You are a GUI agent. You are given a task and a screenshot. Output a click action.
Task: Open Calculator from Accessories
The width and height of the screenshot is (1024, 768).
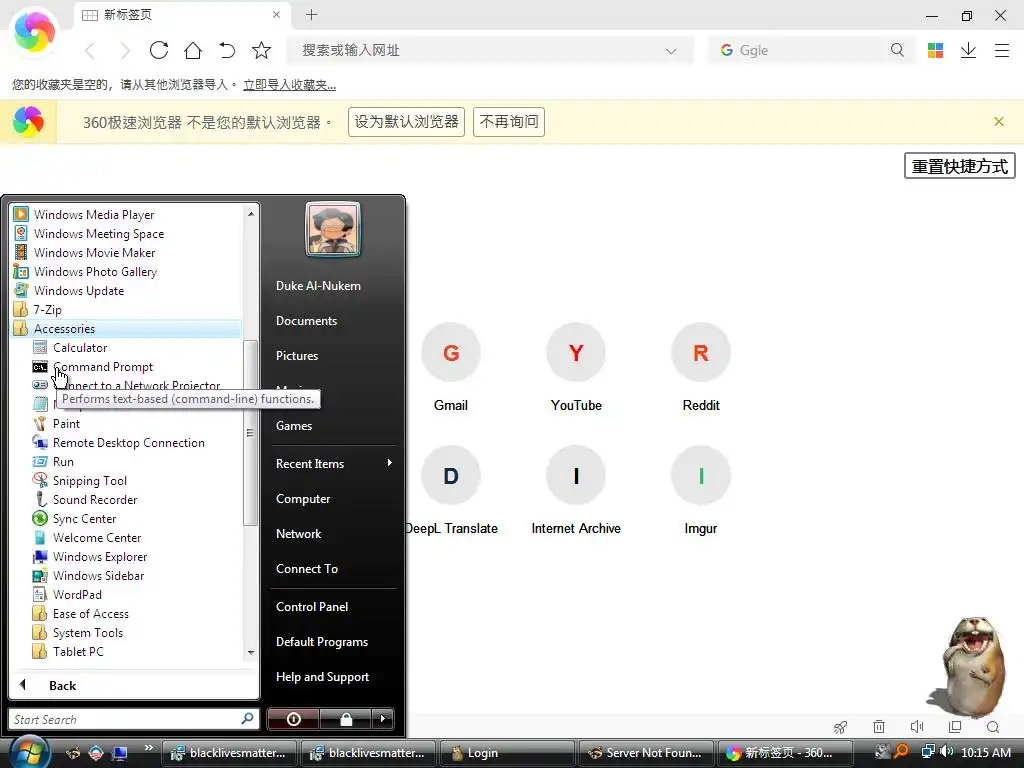(136, 348)
